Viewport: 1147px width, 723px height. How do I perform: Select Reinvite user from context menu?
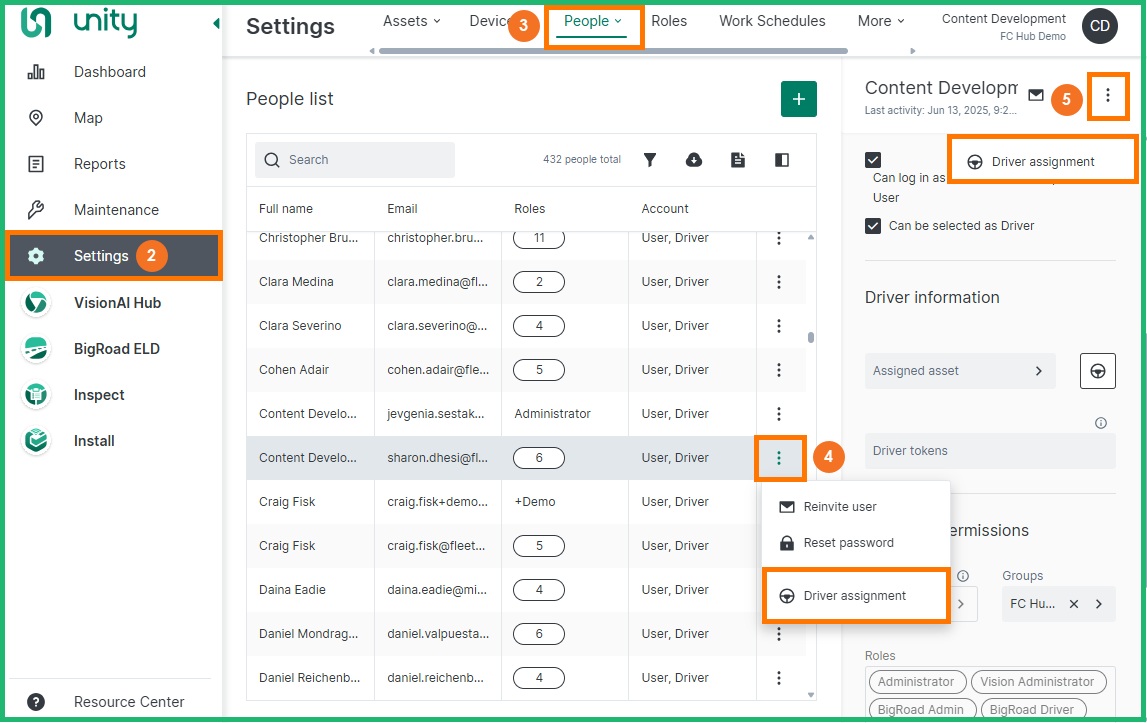(840, 507)
